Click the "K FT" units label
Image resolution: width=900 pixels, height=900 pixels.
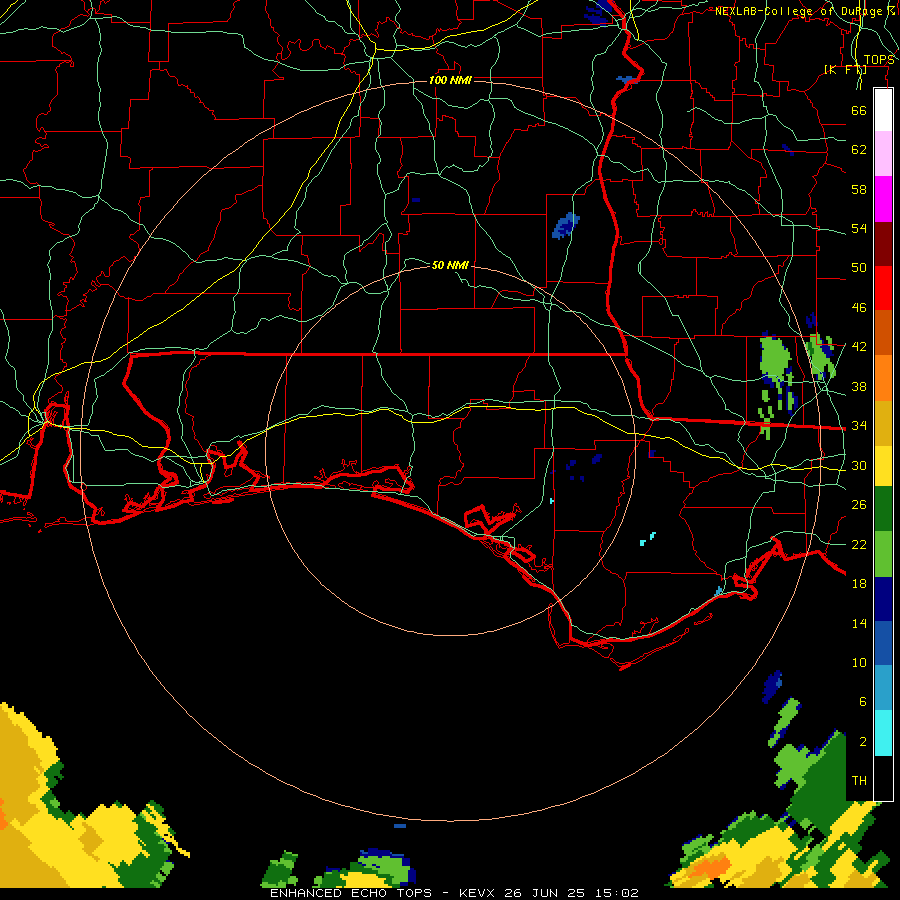845,69
